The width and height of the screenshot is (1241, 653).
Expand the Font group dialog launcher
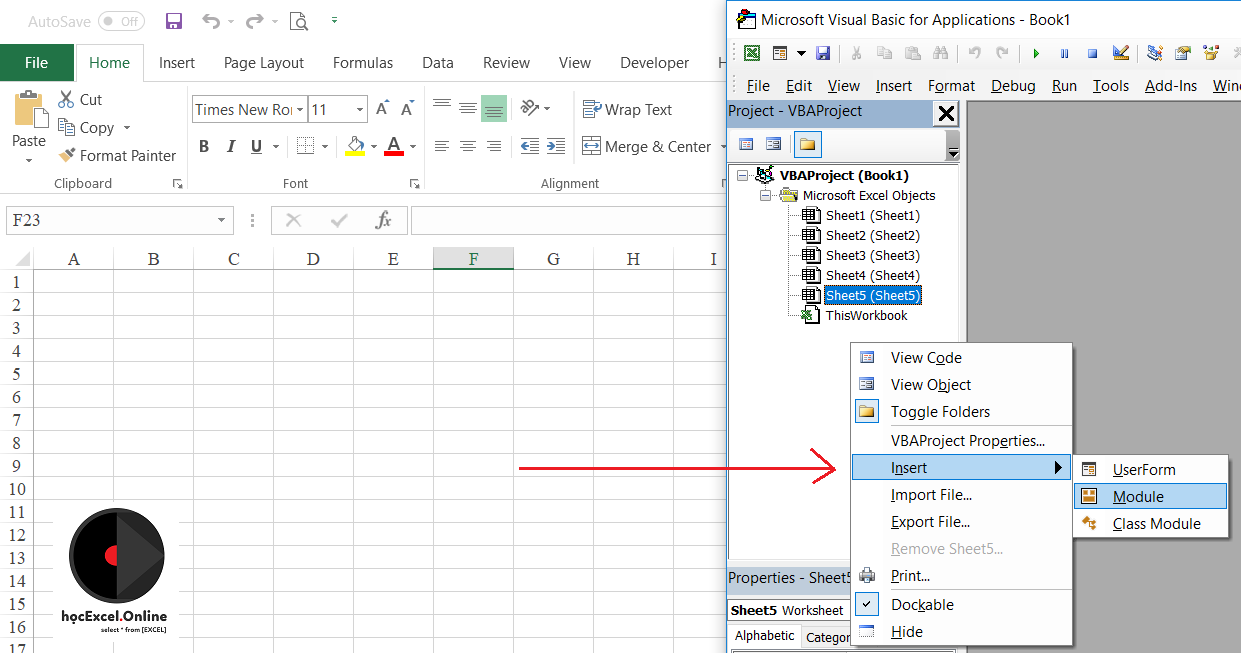pyautogui.click(x=414, y=184)
